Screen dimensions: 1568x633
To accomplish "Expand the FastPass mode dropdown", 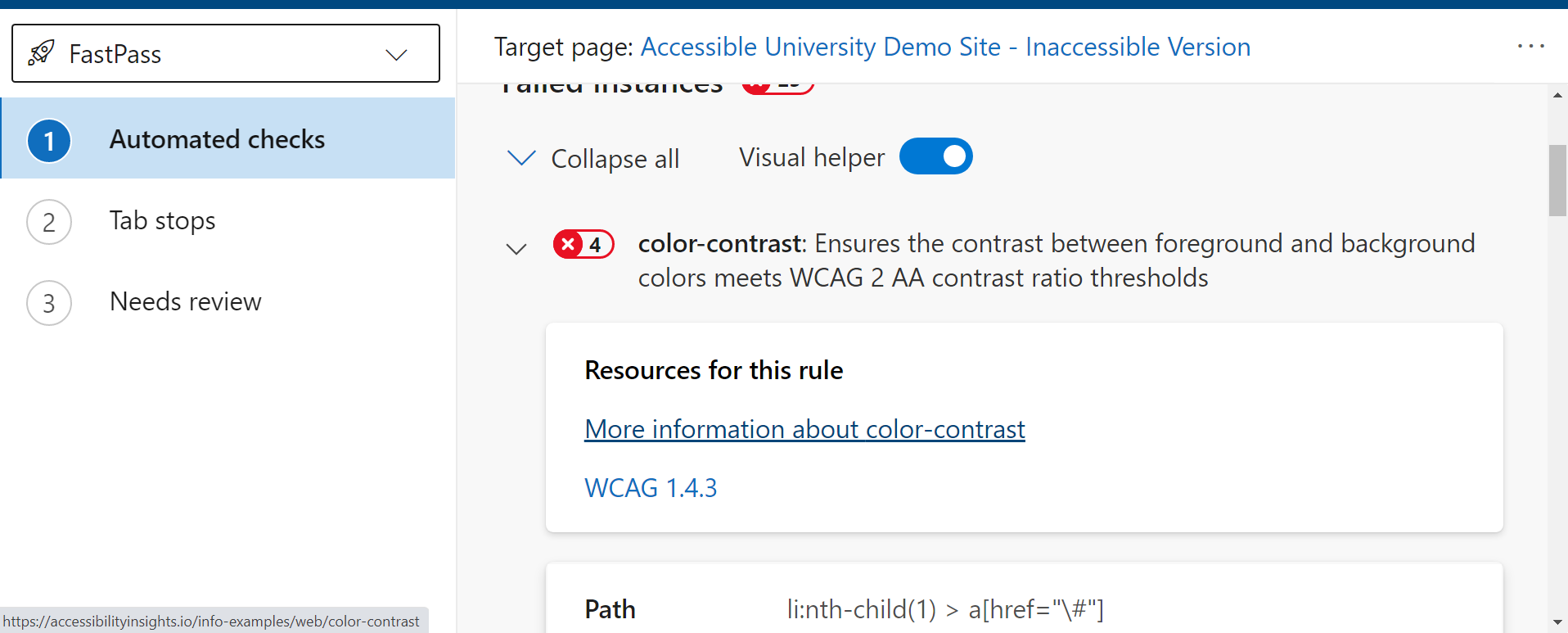I will coord(396,54).
